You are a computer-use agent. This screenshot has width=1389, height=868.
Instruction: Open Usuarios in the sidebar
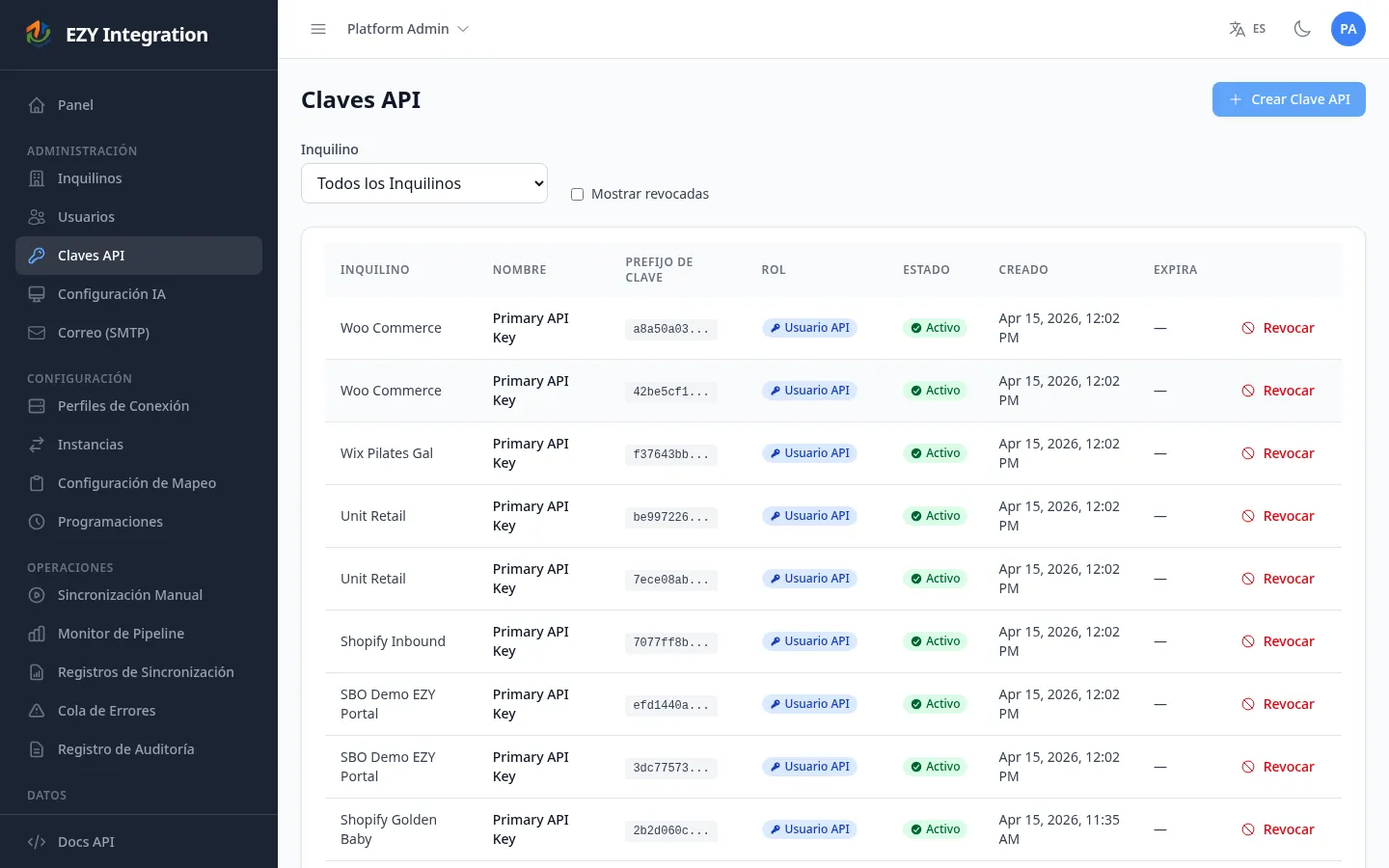139,217
